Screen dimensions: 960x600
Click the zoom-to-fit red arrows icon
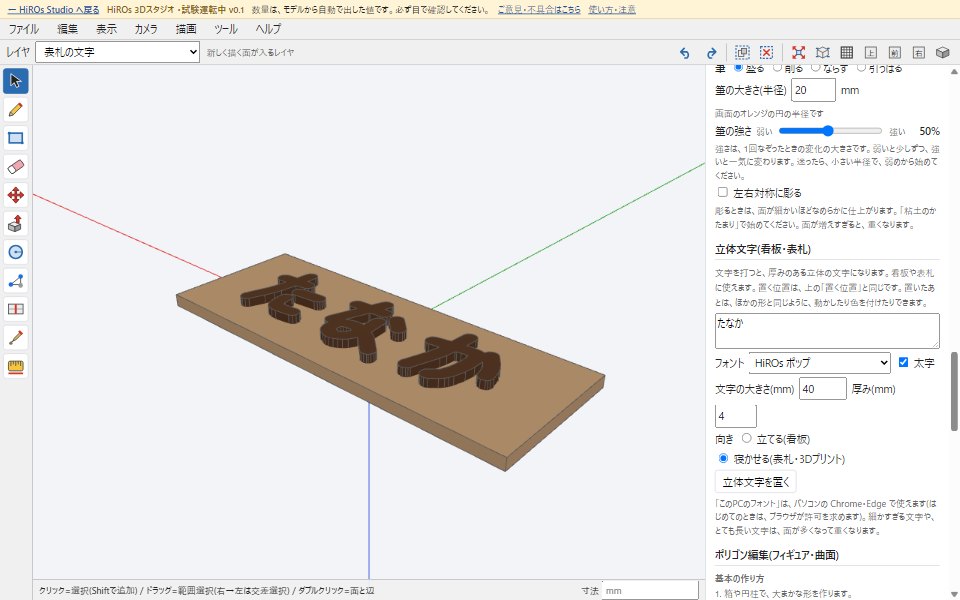(x=798, y=53)
